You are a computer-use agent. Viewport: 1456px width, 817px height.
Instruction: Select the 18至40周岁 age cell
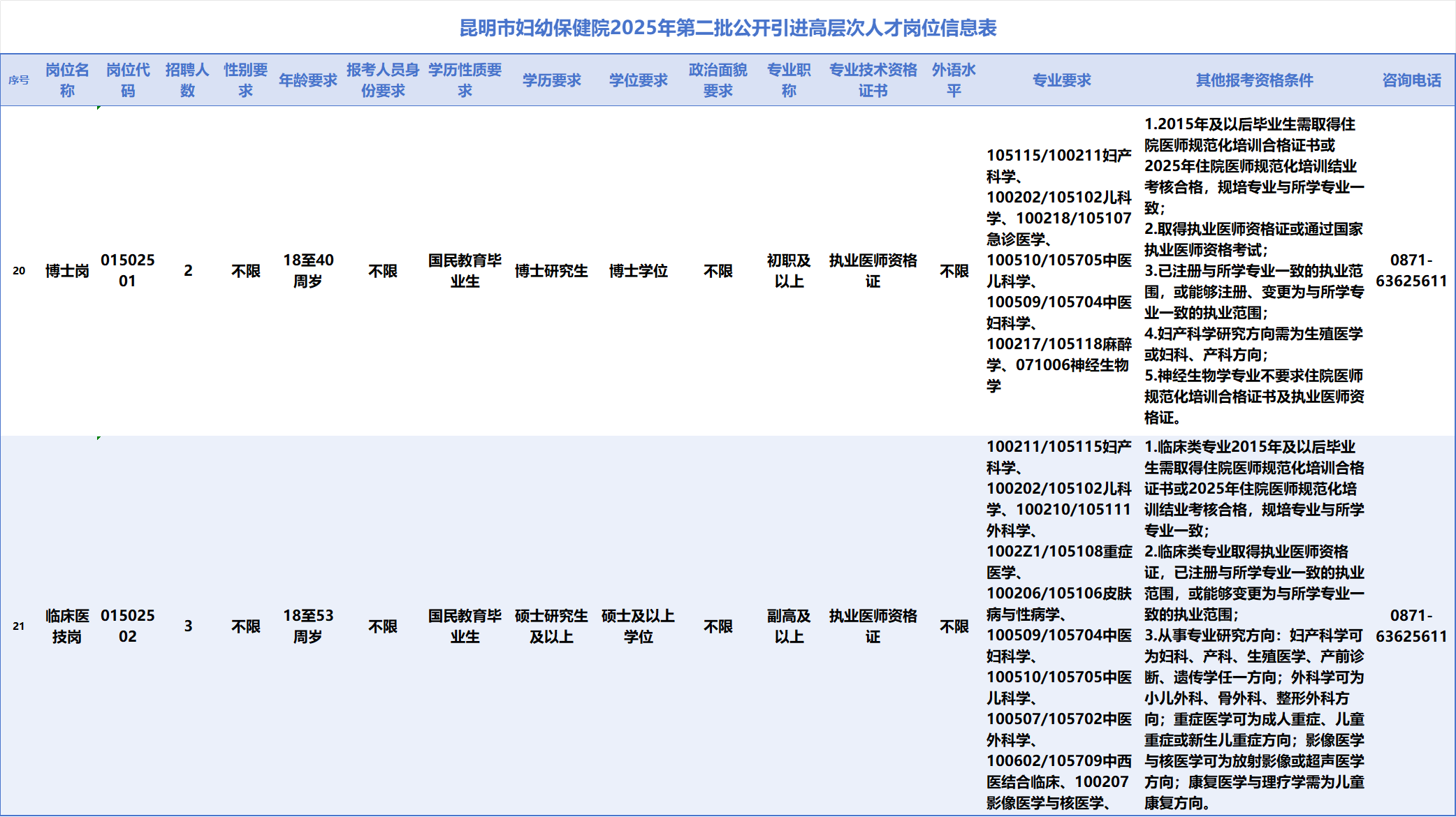[308, 271]
